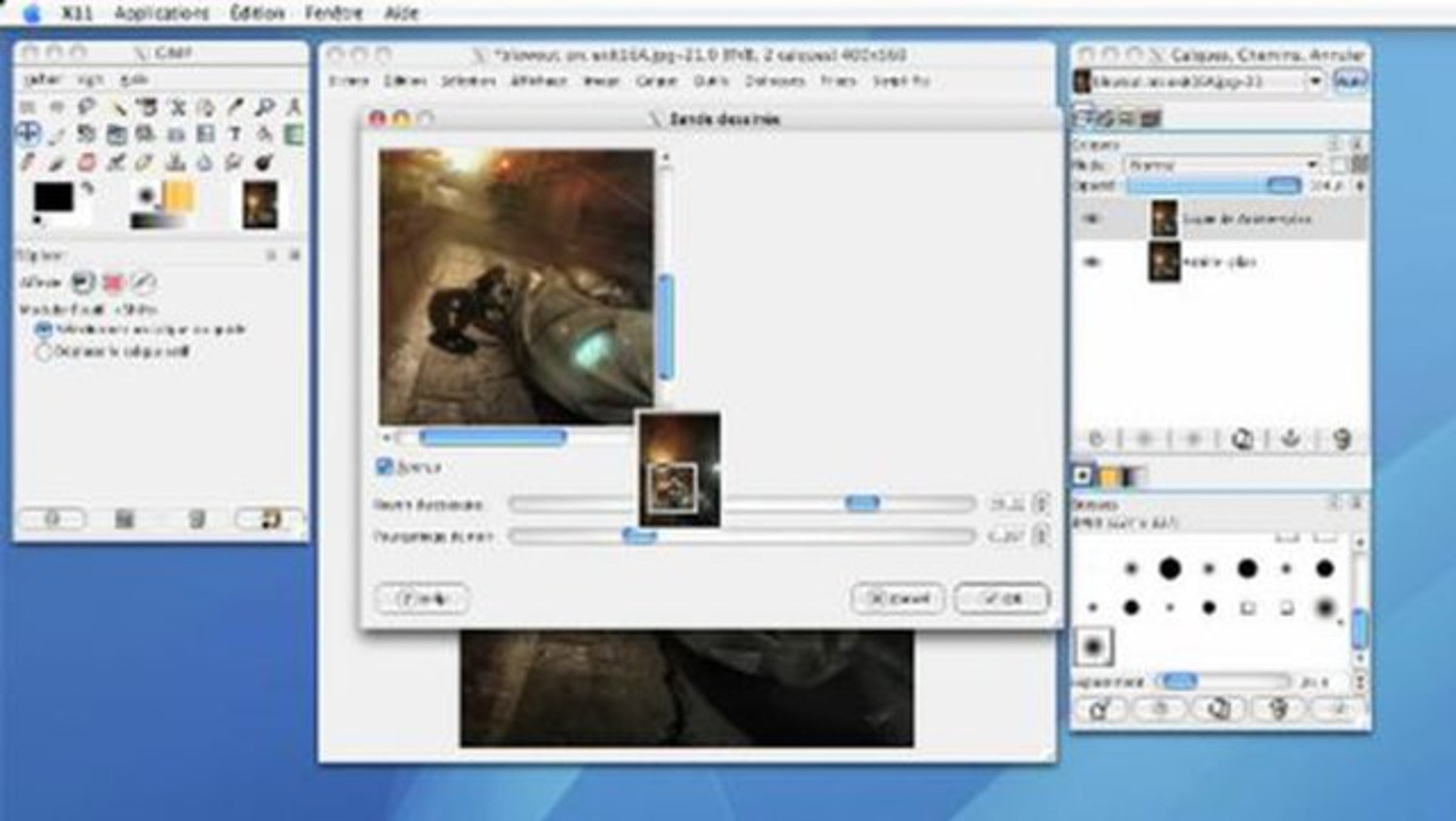Open the Brosses tab configuration menu

pos(1334,503)
